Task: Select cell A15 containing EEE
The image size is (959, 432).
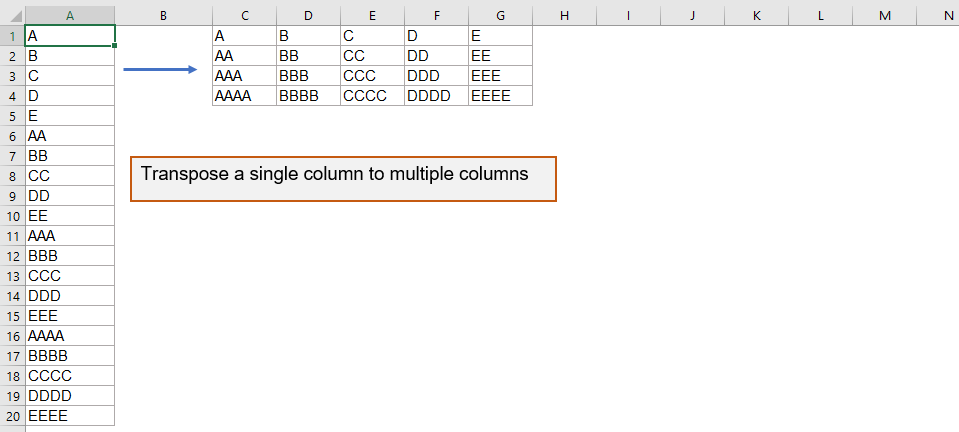Action: coord(69,316)
